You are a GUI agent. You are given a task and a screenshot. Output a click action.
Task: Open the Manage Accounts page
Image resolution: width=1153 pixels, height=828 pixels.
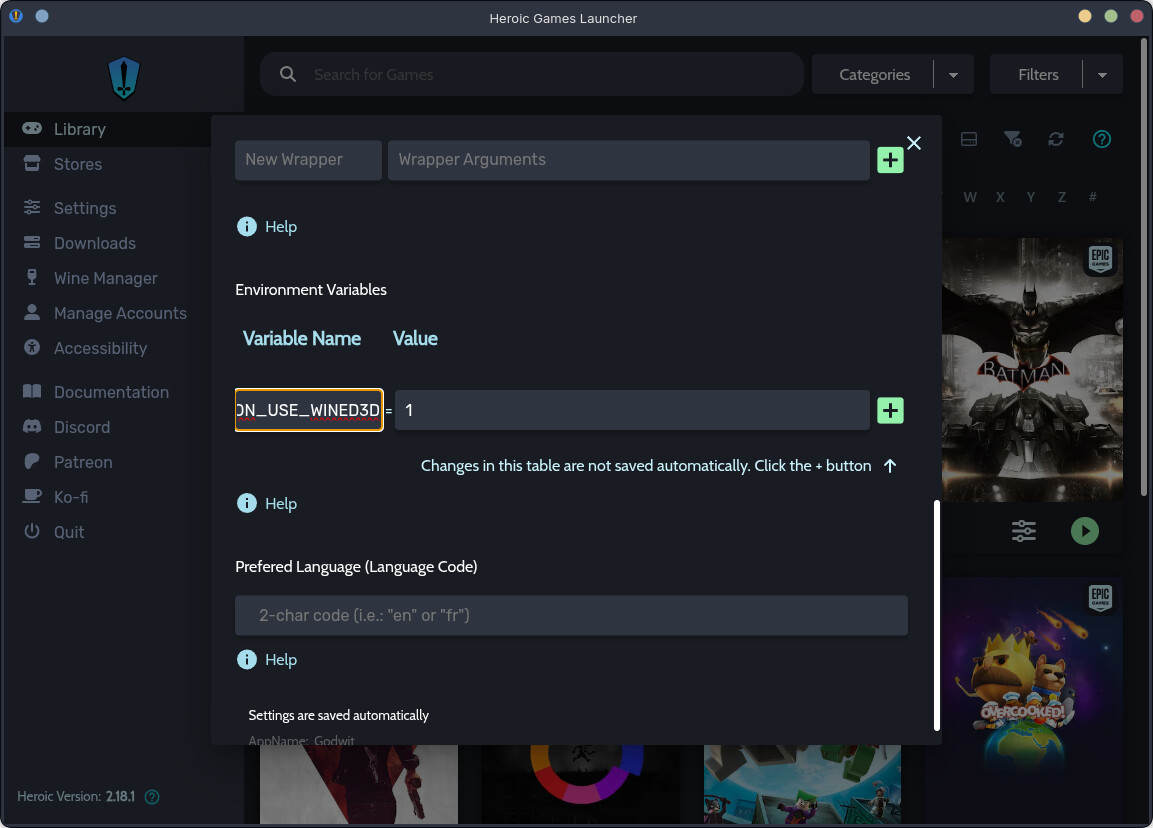(x=119, y=313)
